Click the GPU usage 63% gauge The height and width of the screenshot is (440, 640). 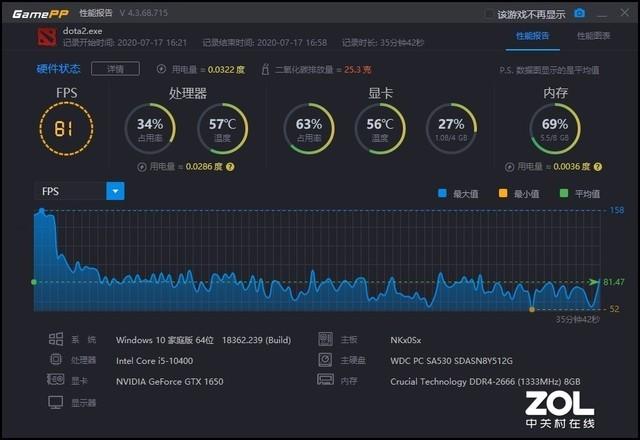[309, 129]
